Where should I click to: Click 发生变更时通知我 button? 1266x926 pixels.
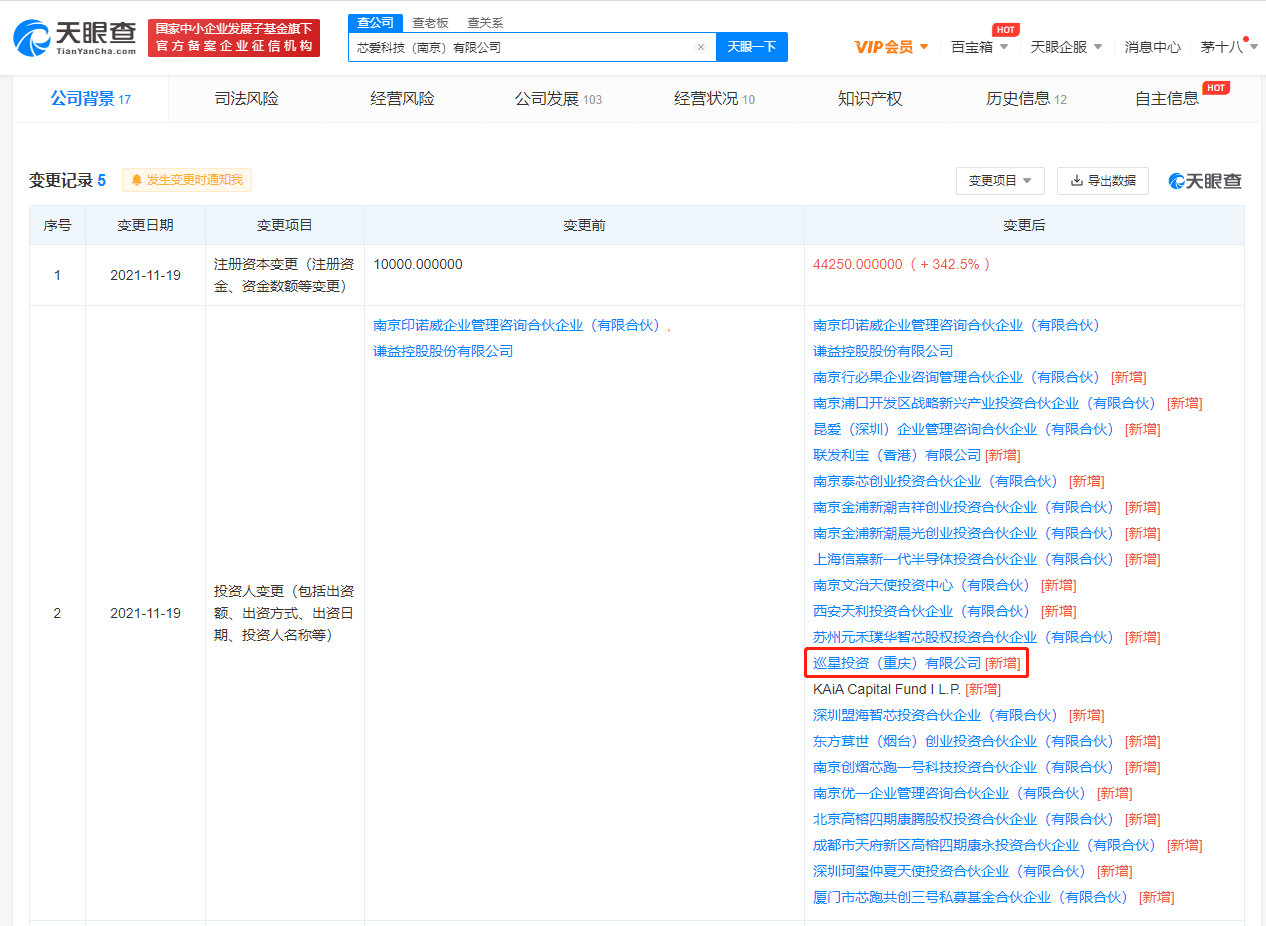[187, 180]
